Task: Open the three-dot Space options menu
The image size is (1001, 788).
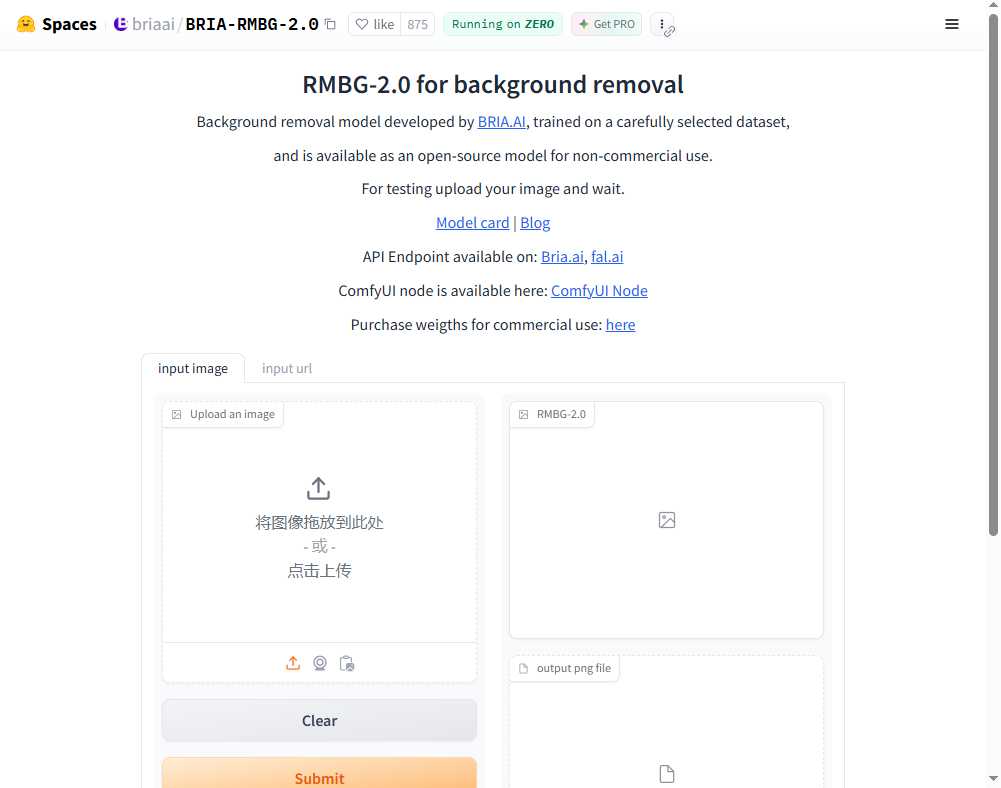Action: pyautogui.click(x=662, y=24)
